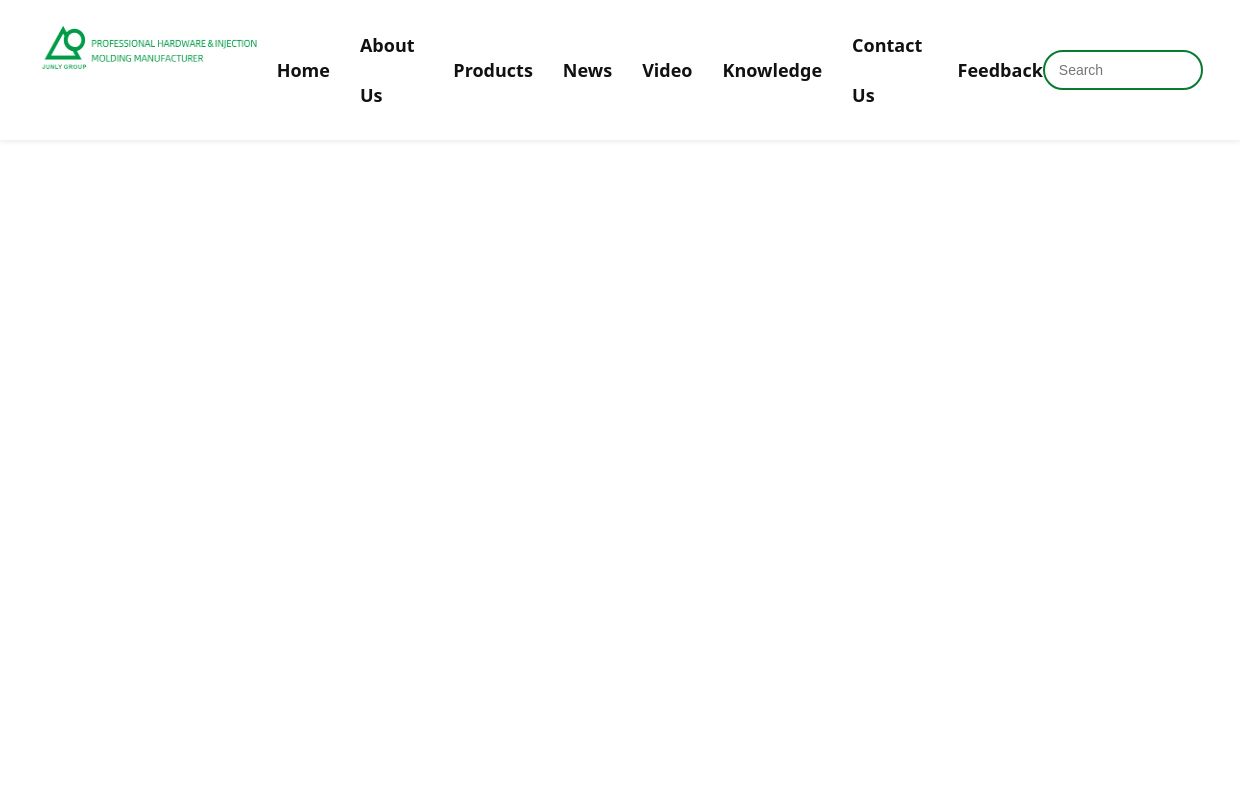Click About Us to learn about company
1240x800 pixels.
coord(388,70)
